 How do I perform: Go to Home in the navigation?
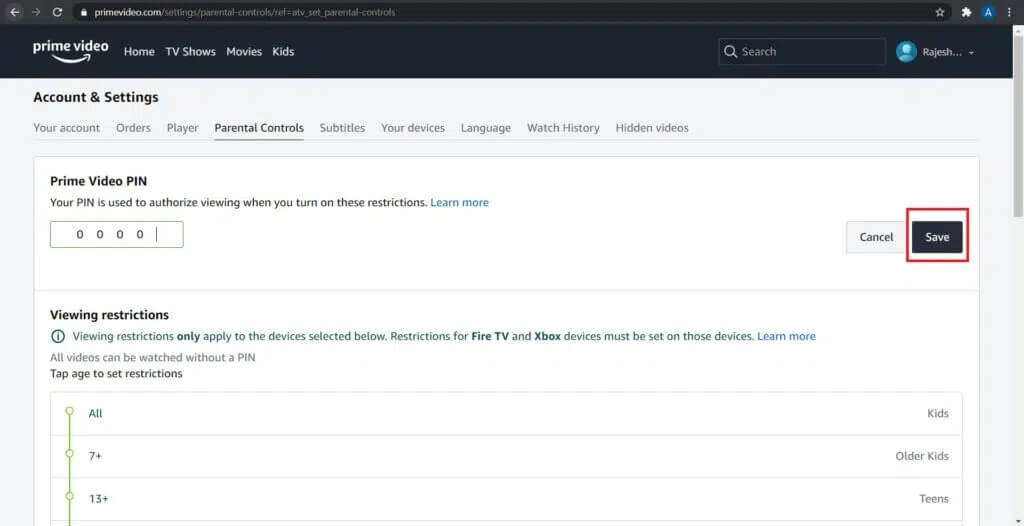(139, 52)
